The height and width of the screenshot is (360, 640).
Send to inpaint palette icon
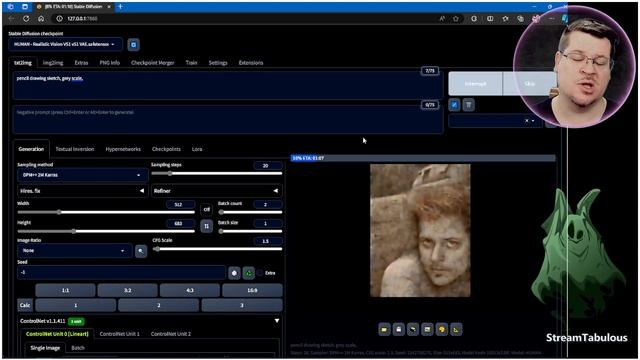click(442, 329)
